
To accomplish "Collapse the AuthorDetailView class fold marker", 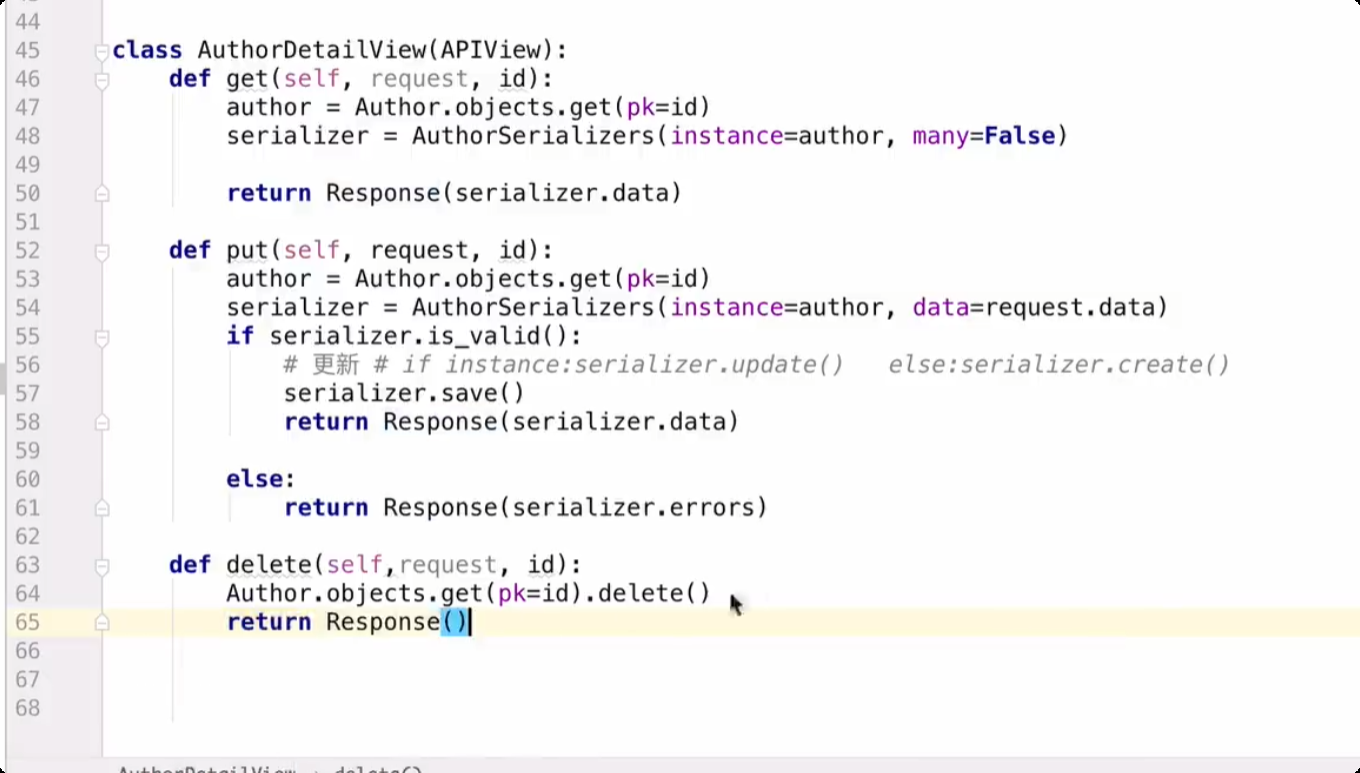I will click(x=101, y=51).
